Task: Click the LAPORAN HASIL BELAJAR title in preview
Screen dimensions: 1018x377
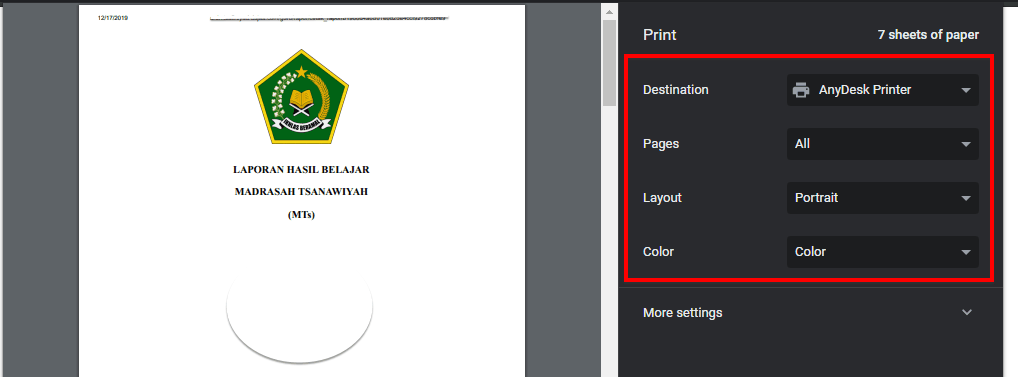Action: (x=301, y=170)
